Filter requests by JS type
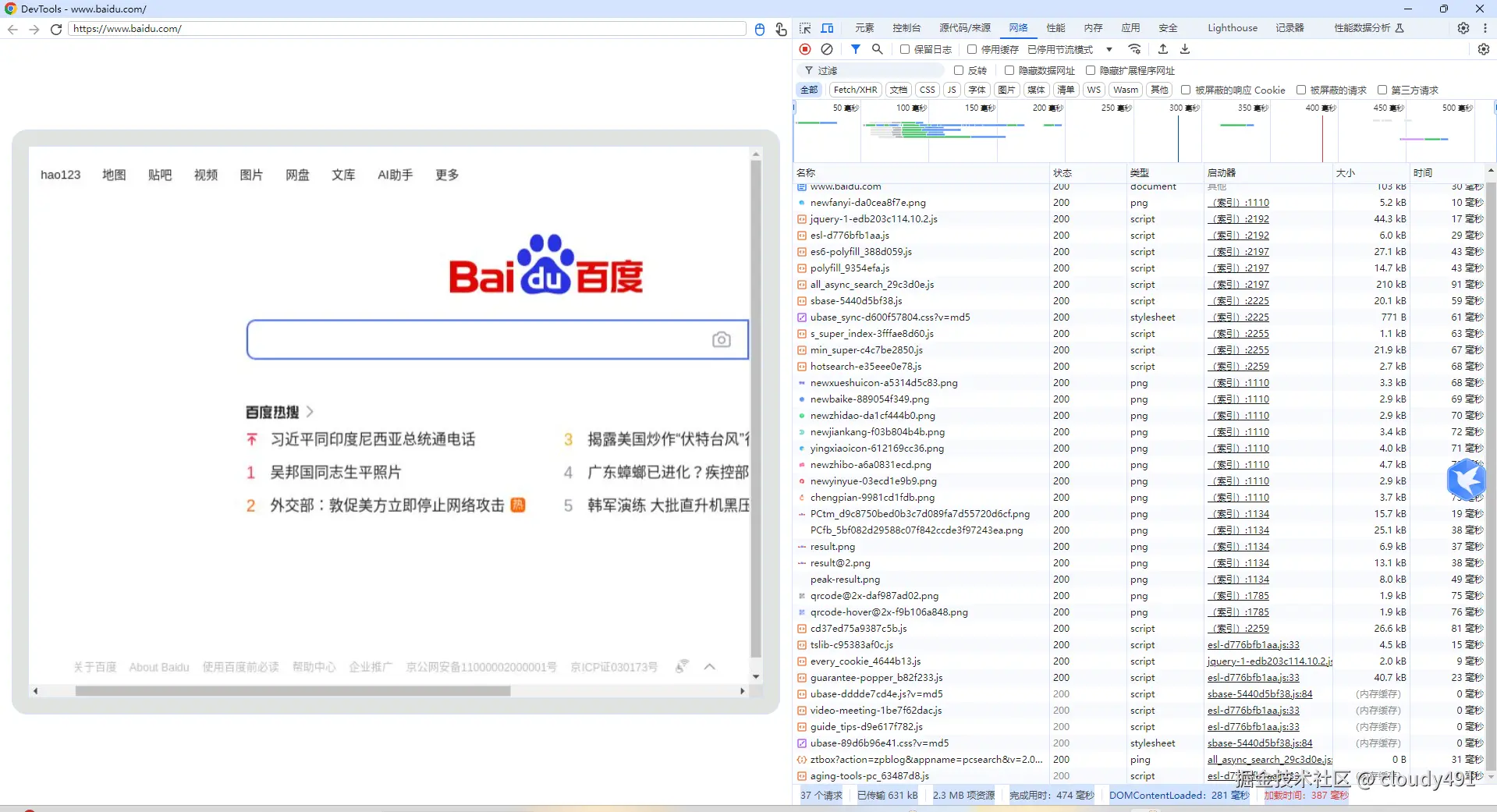Screen dimensions: 1497x812 [x=951, y=89]
